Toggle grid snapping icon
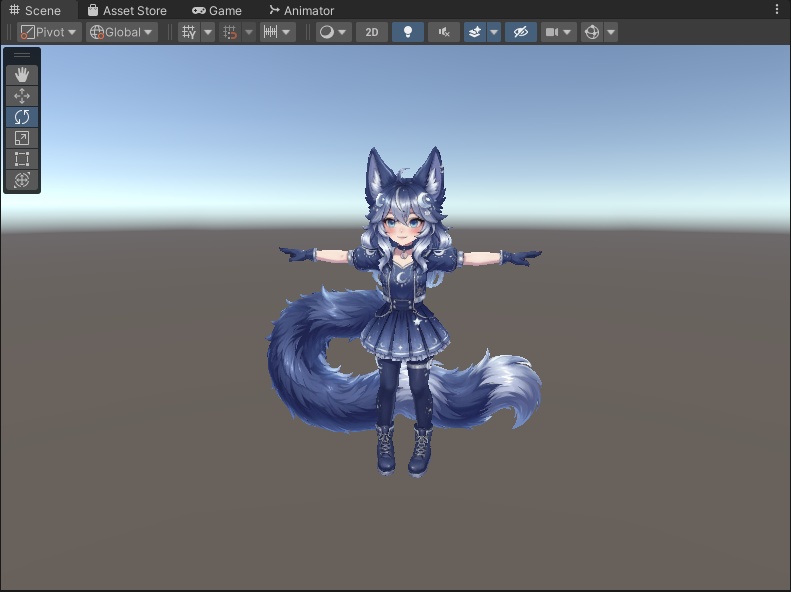Image resolution: width=791 pixels, height=592 pixels. [230, 32]
